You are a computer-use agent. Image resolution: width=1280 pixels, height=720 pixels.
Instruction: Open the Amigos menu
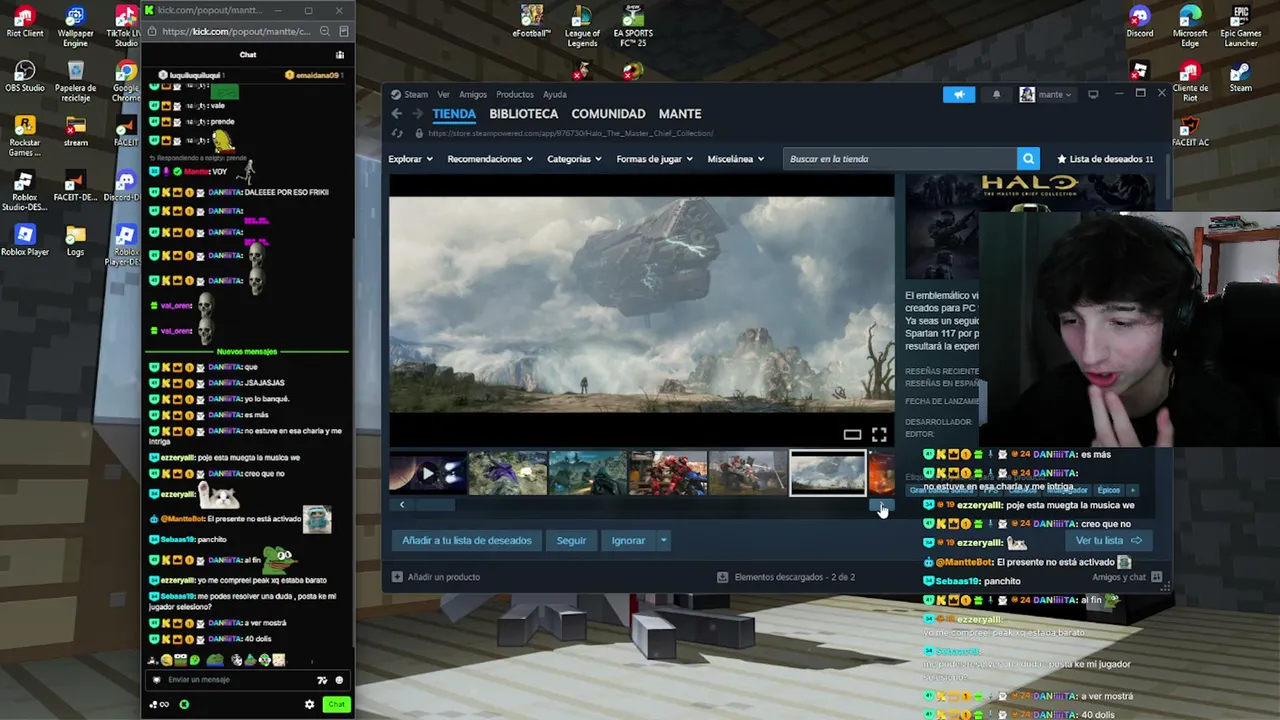[473, 95]
